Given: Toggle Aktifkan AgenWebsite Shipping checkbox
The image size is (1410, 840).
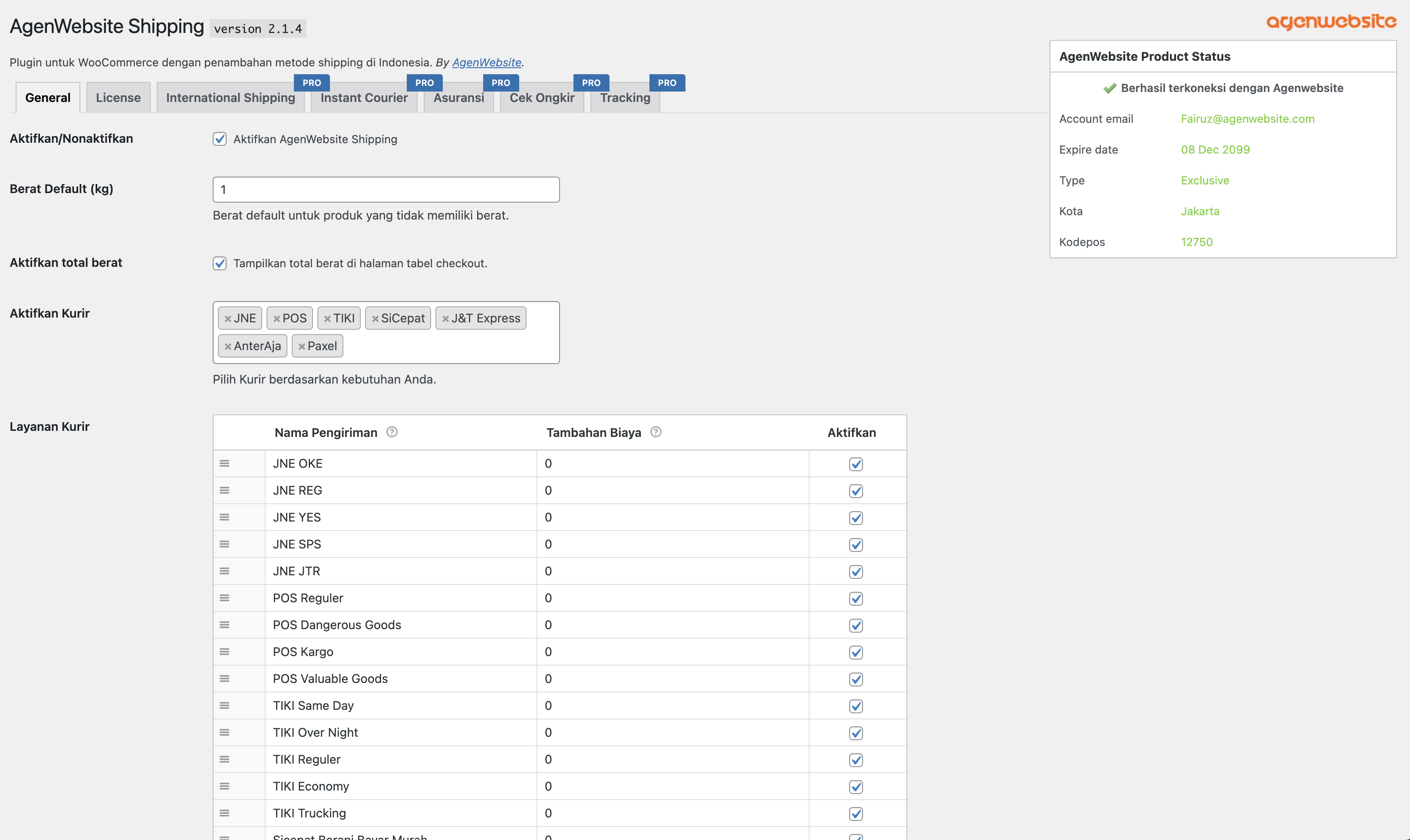Looking at the screenshot, I should [x=220, y=139].
